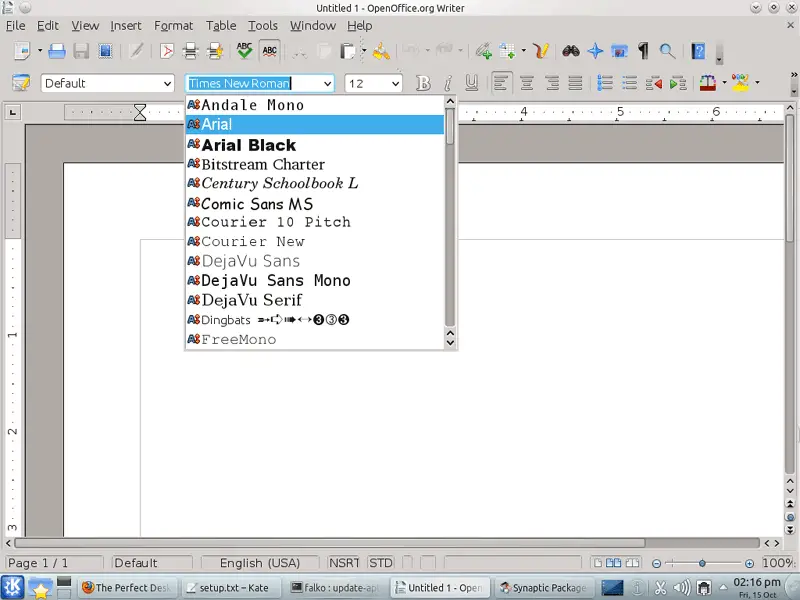Image resolution: width=800 pixels, height=600 pixels.
Task: Pick DejaVu Serif font
Action: pos(315,300)
